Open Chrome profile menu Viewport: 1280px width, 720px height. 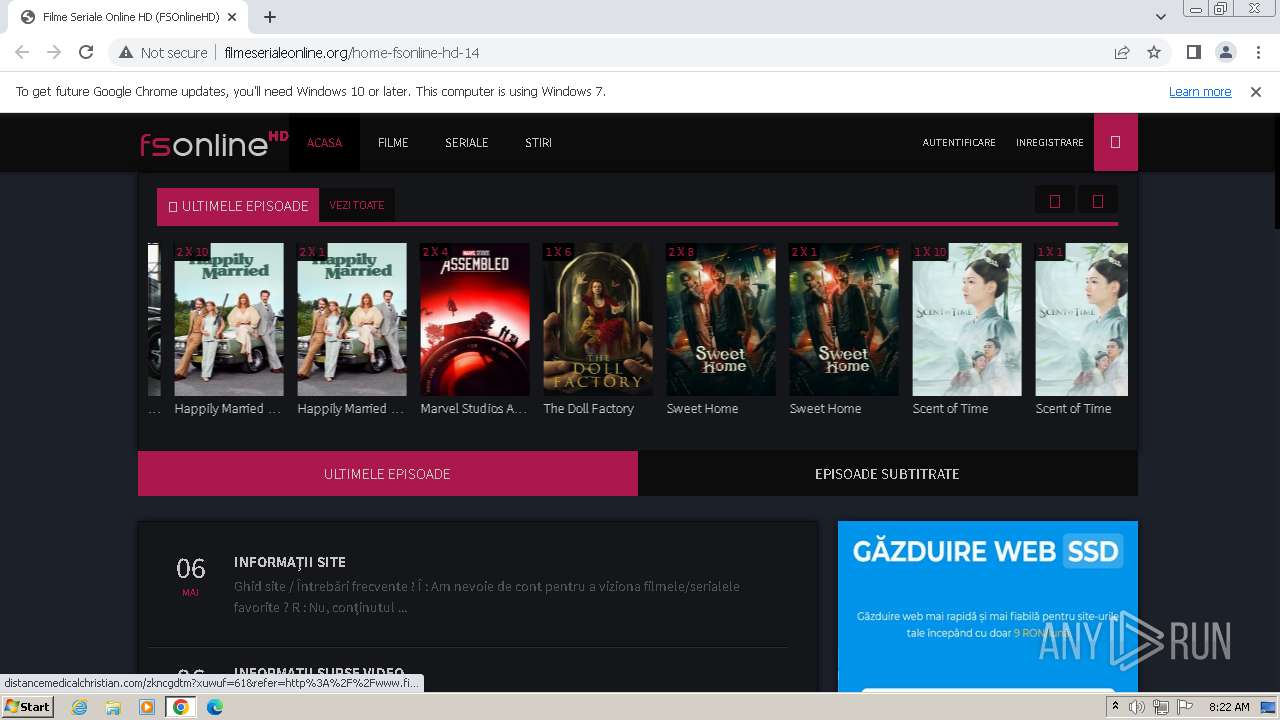(1225, 52)
